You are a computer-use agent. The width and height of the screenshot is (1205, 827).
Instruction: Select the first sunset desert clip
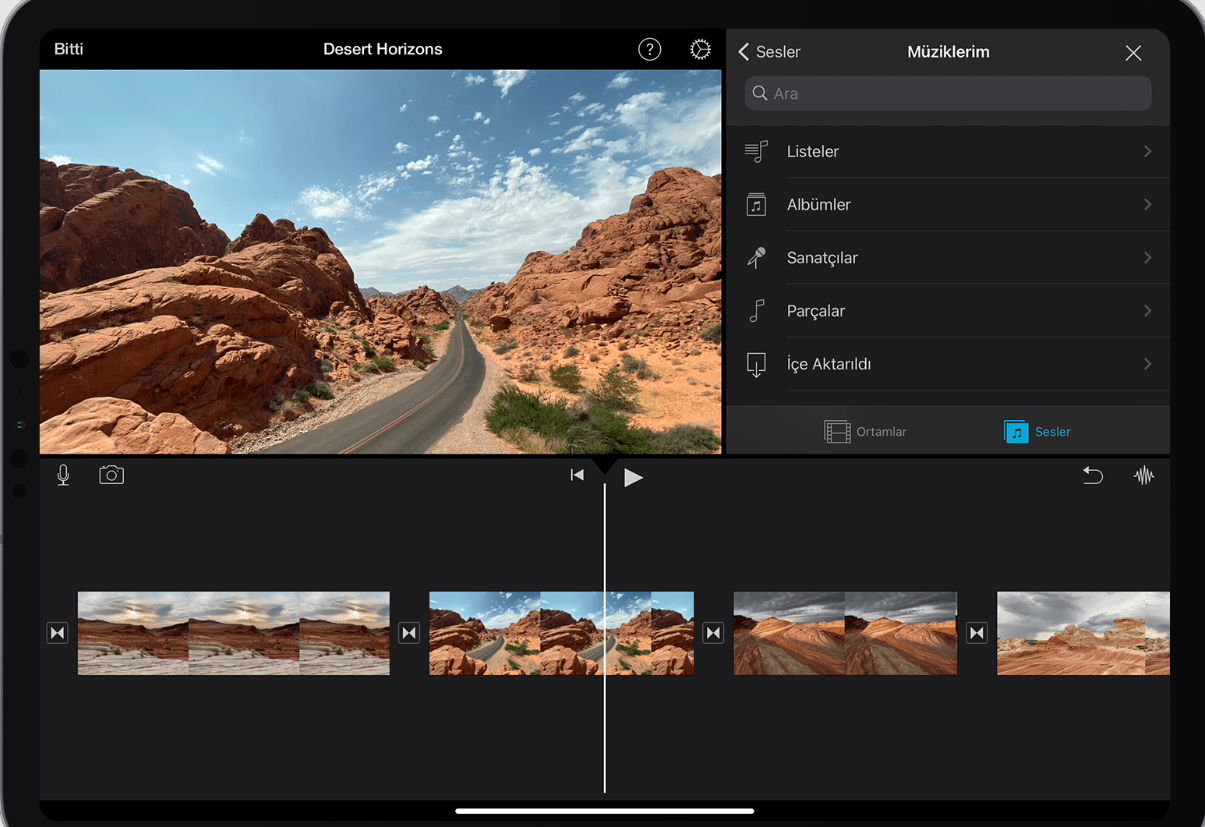pos(234,633)
